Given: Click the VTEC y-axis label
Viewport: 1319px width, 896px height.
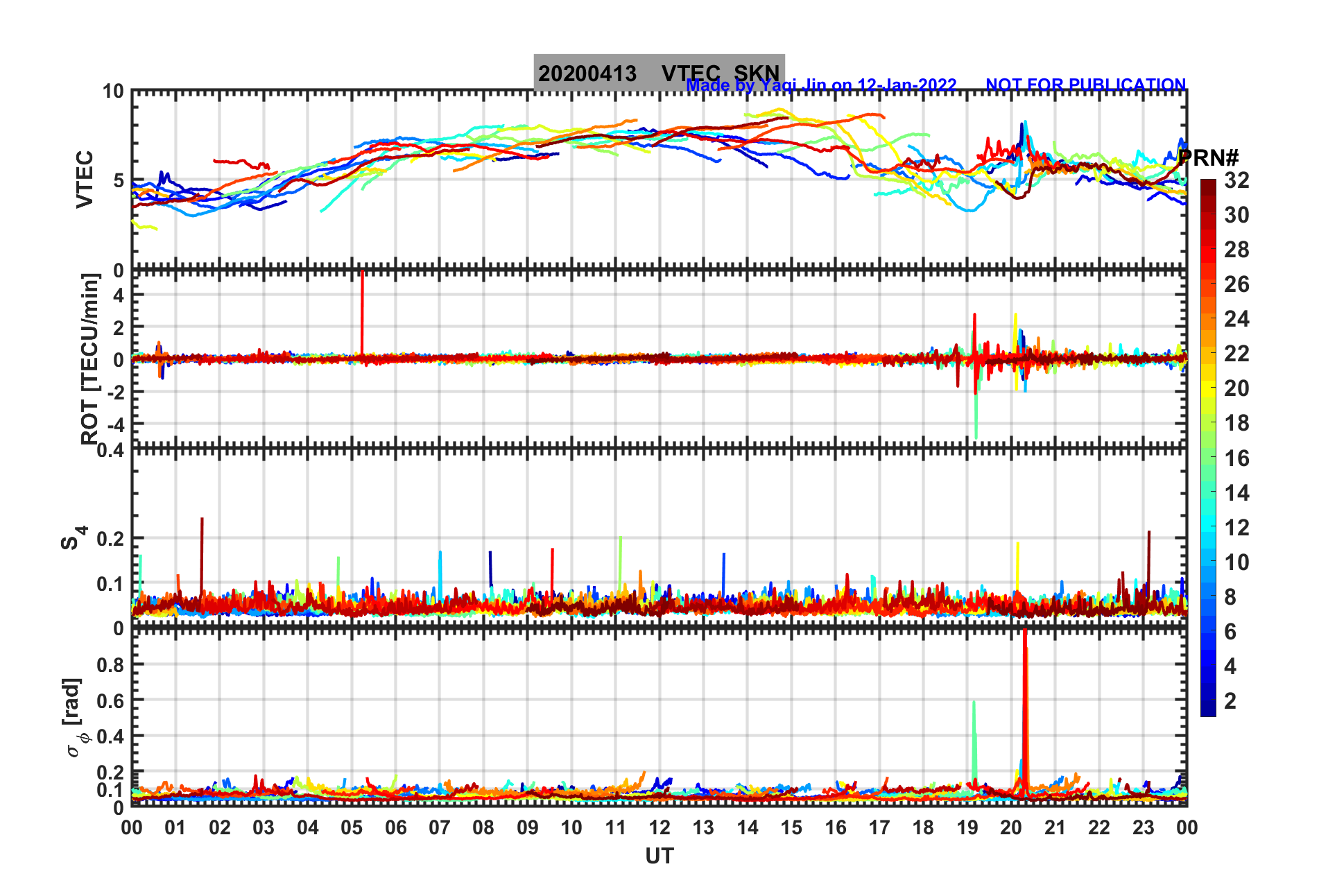Looking at the screenshot, I should (85, 179).
